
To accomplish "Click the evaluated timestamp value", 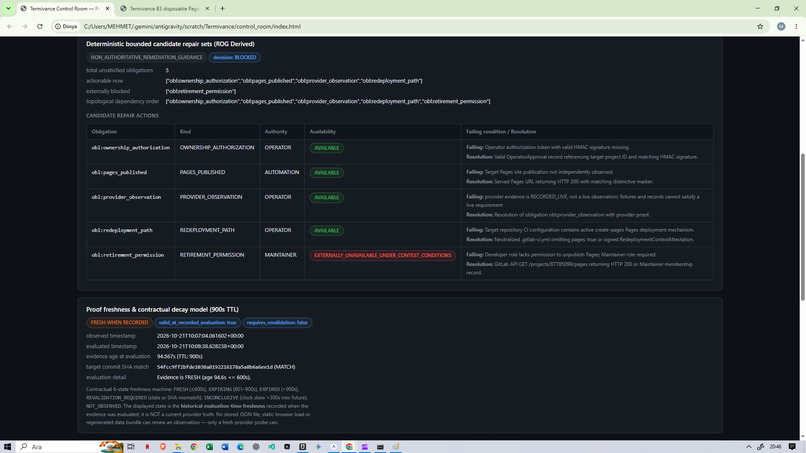I will pyautogui.click(x=200, y=346).
